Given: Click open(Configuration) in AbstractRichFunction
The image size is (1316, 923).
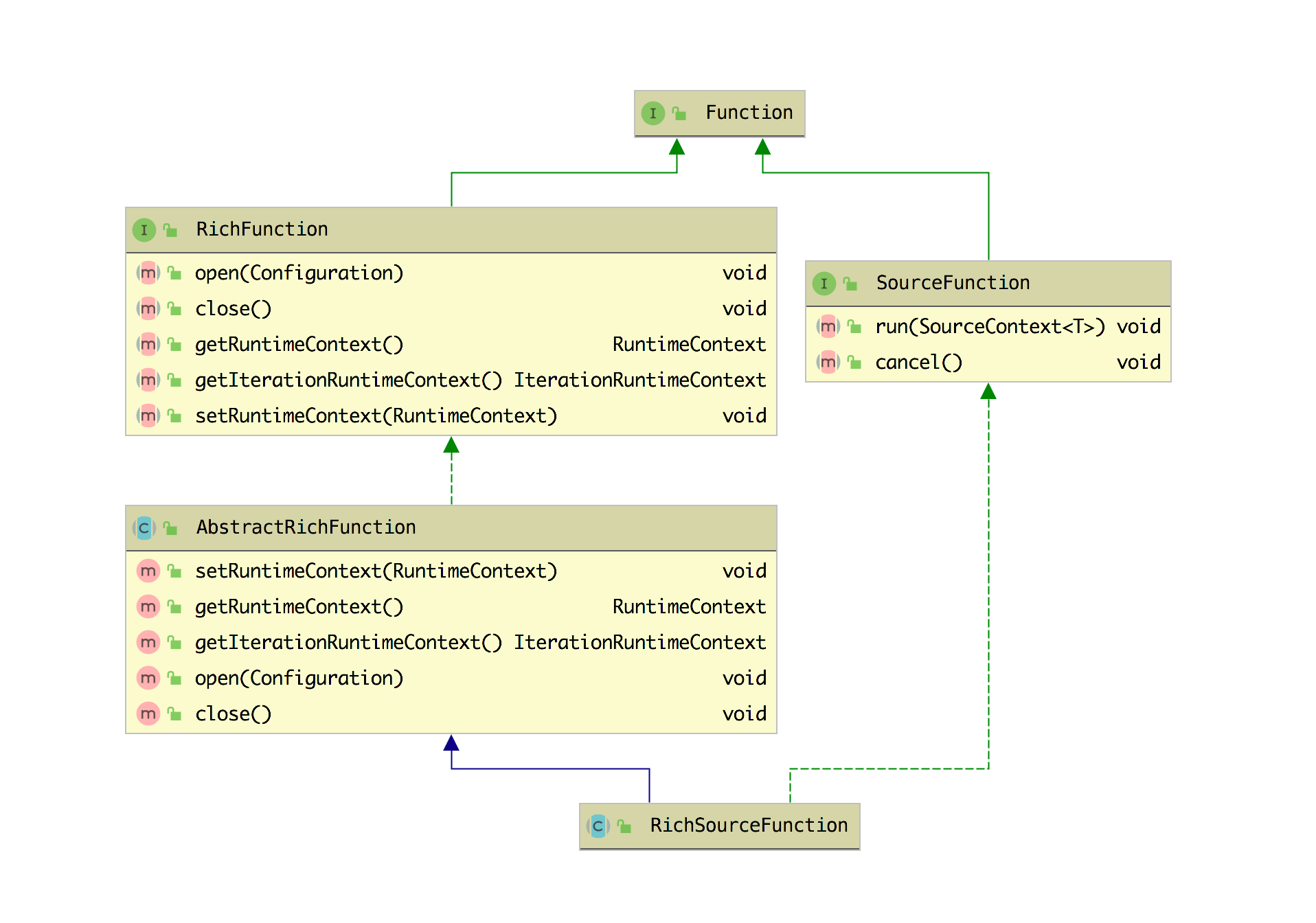Looking at the screenshot, I should (299, 679).
